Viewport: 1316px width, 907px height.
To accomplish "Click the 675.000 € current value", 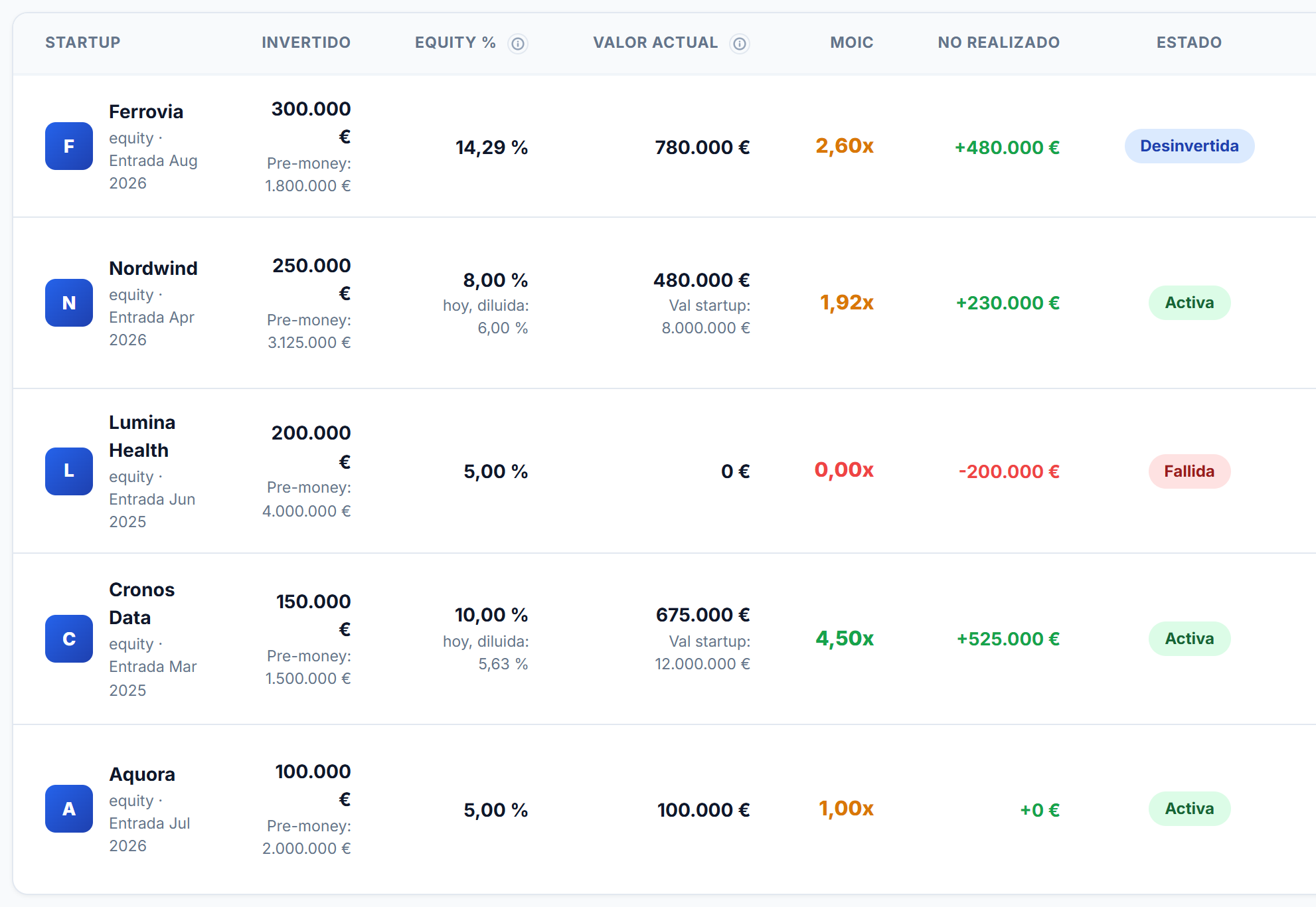I will (x=703, y=615).
